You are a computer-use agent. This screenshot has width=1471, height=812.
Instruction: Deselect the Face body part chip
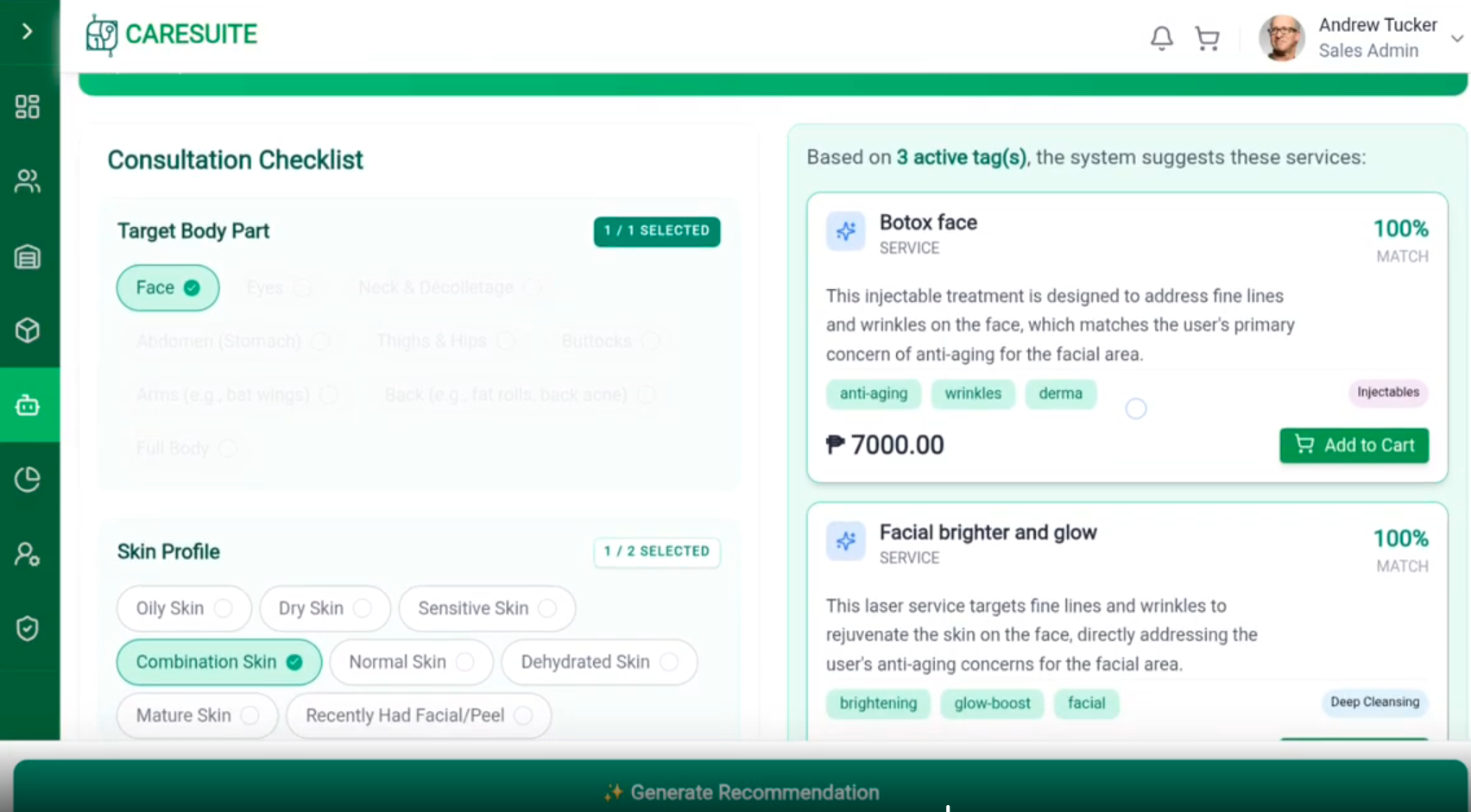point(167,287)
